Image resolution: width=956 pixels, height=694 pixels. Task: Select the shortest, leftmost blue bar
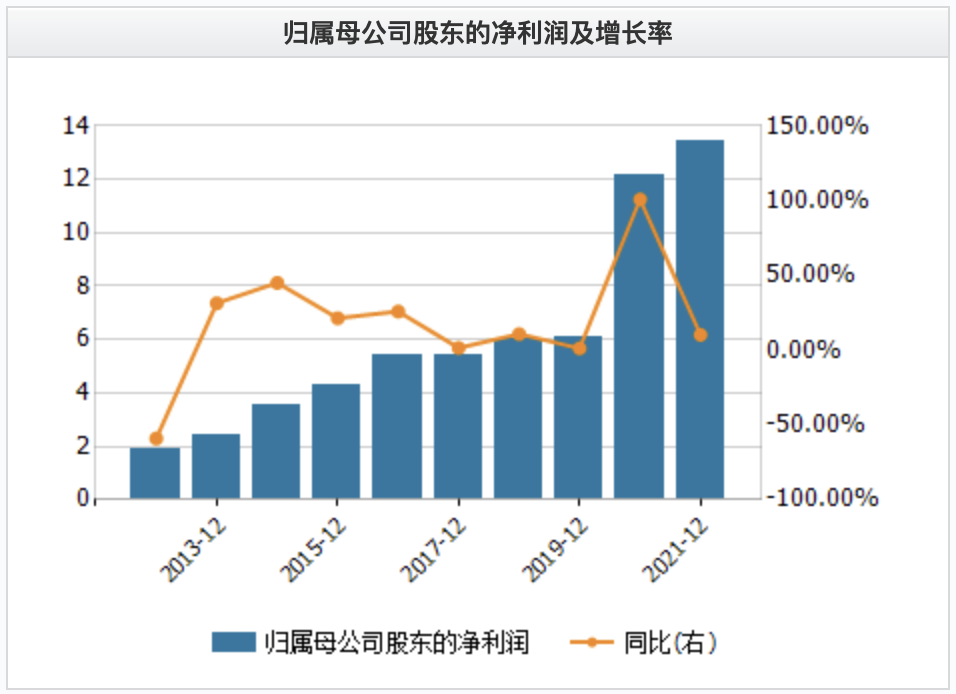[x=155, y=473]
